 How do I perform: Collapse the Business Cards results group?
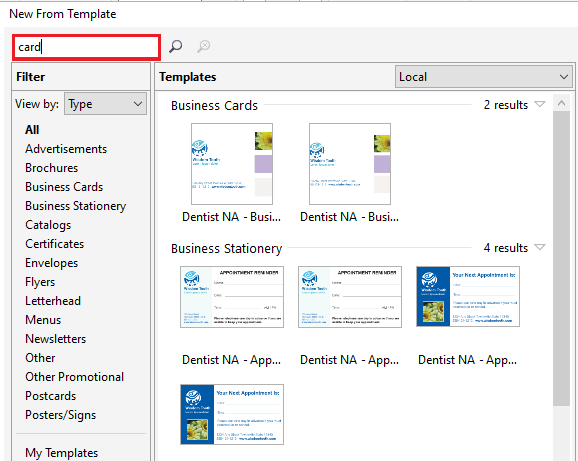coord(540,104)
